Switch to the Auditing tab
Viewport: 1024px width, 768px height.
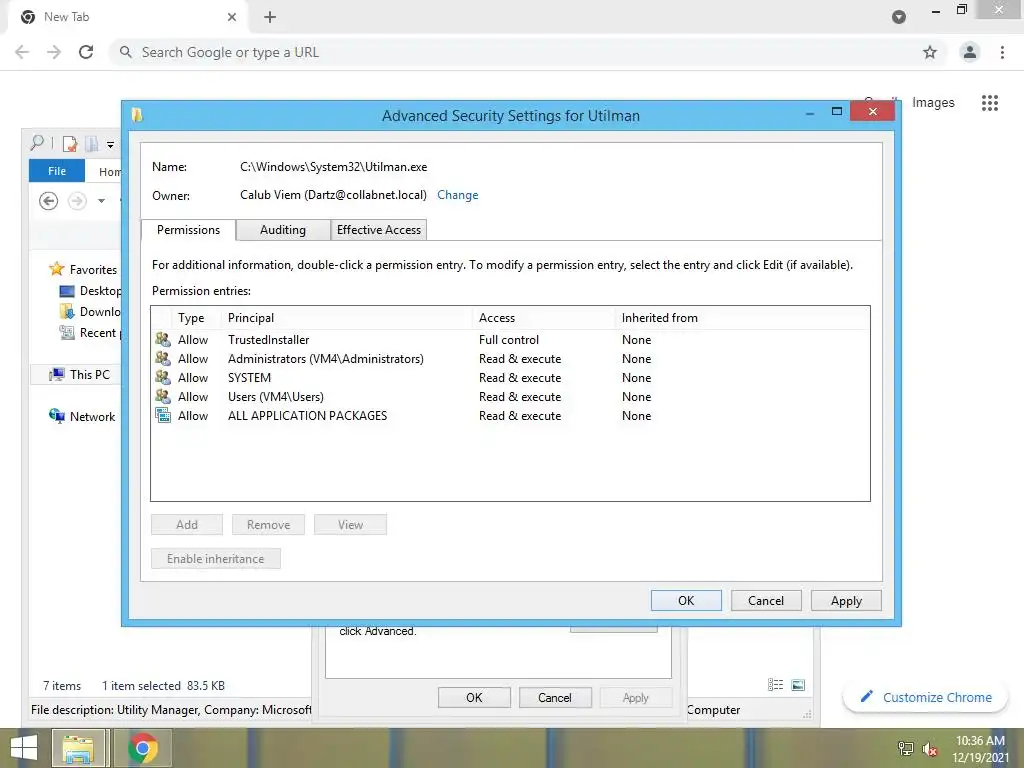click(x=283, y=230)
